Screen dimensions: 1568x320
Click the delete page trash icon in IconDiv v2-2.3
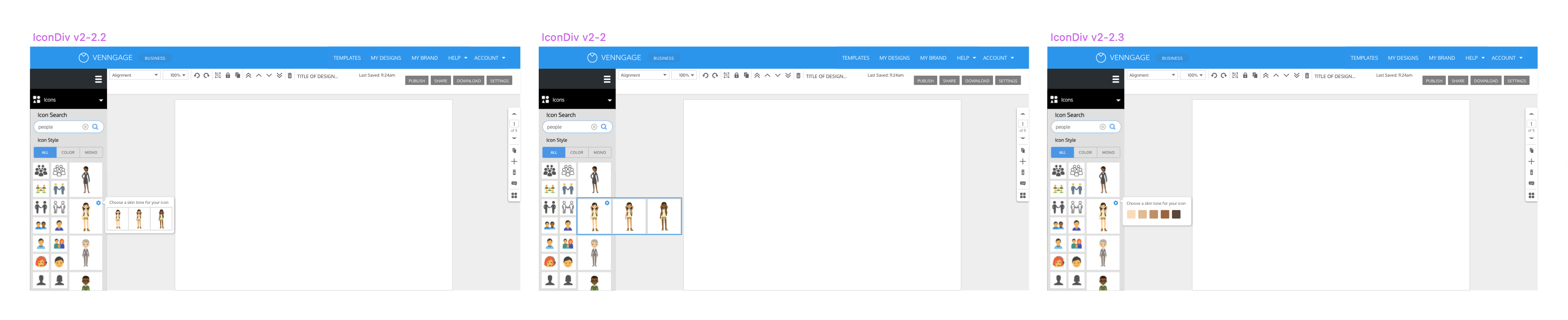click(x=1531, y=172)
